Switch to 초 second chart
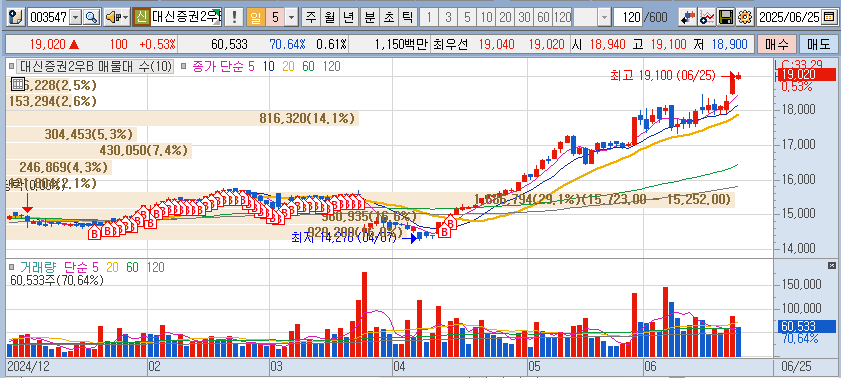Image resolution: width=841 pixels, height=378 pixels. point(388,17)
